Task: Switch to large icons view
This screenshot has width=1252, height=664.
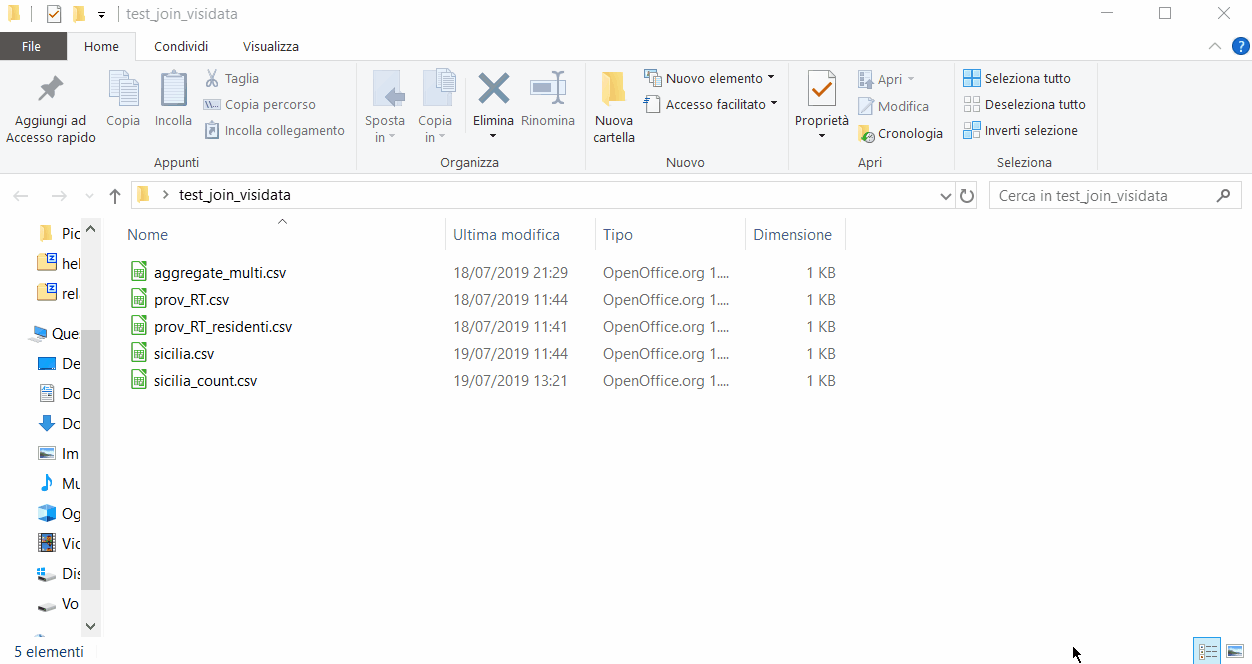Action: (1235, 651)
